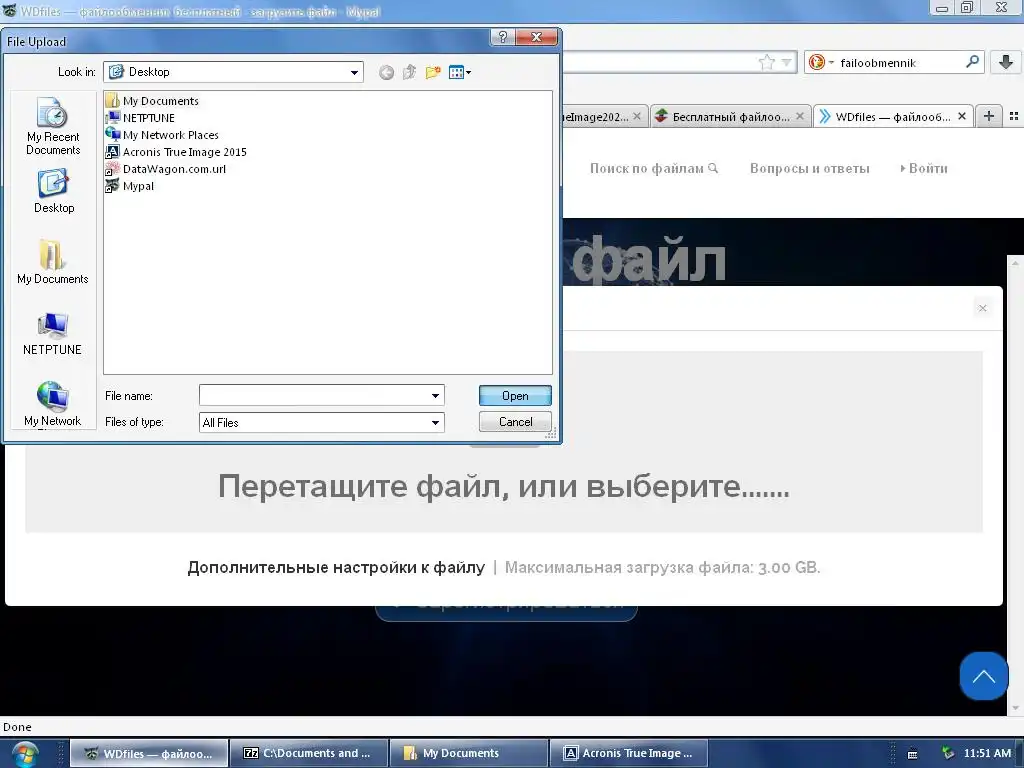This screenshot has width=1024, height=768.
Task: Open the Windows Start button
Action: coord(25,754)
